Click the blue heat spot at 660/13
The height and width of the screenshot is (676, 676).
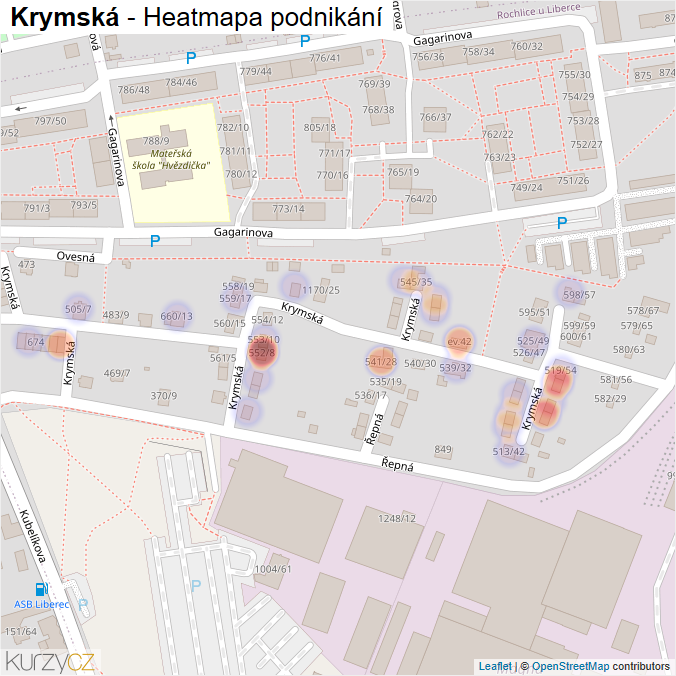click(176, 316)
